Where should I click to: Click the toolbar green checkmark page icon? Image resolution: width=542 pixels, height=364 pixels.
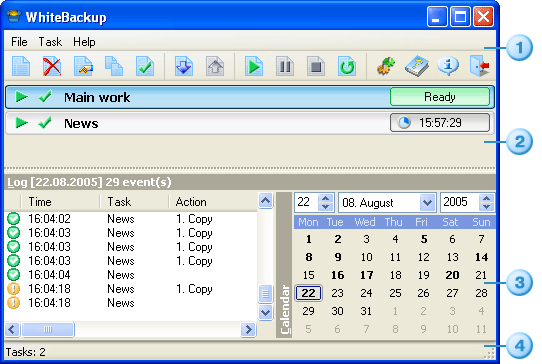pyautogui.click(x=145, y=66)
